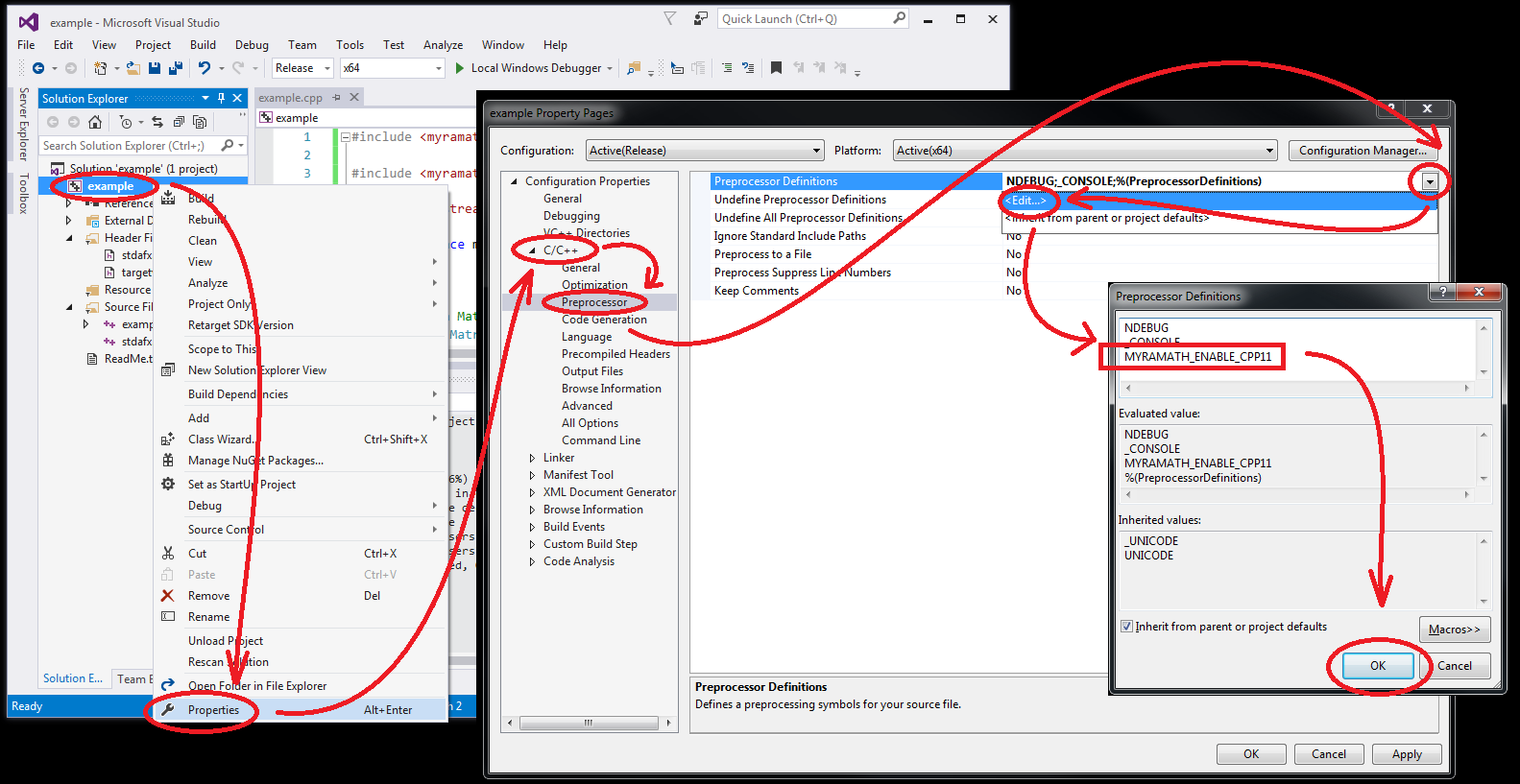Image resolution: width=1520 pixels, height=784 pixels.
Task: Comment out selected lines icon
Action: pos(727,68)
